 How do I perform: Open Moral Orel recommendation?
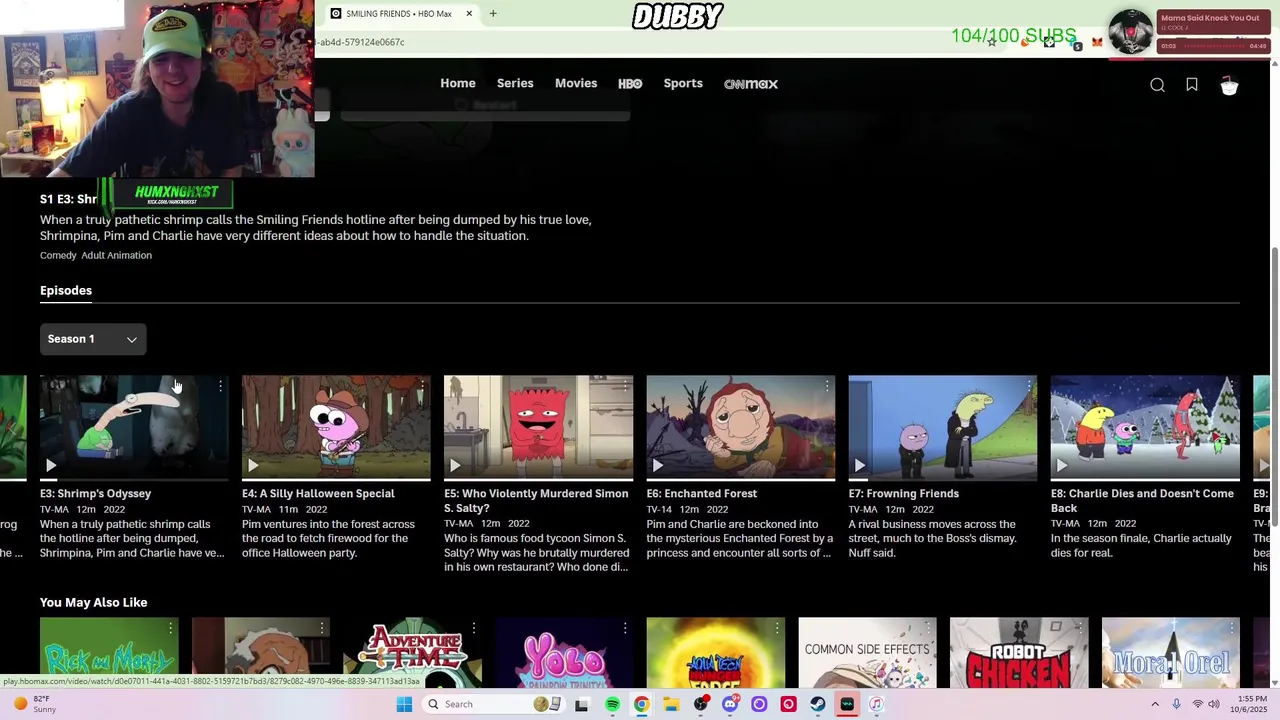(x=1171, y=654)
